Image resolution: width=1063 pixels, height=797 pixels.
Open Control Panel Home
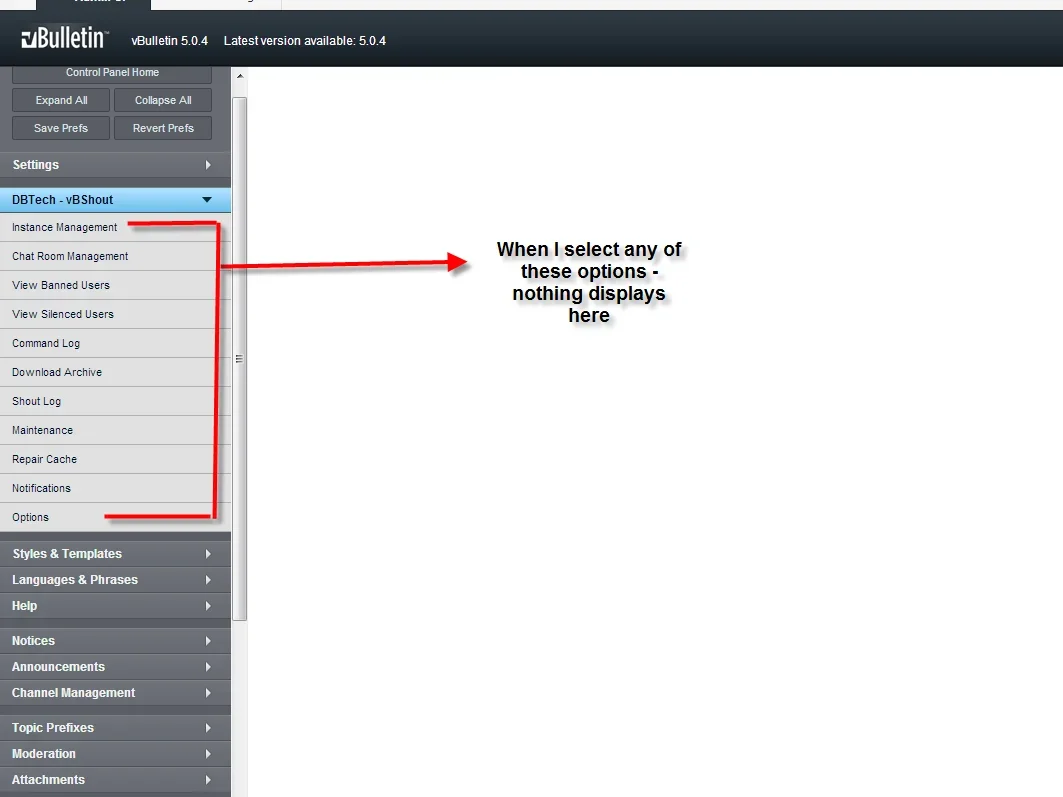click(x=112, y=73)
